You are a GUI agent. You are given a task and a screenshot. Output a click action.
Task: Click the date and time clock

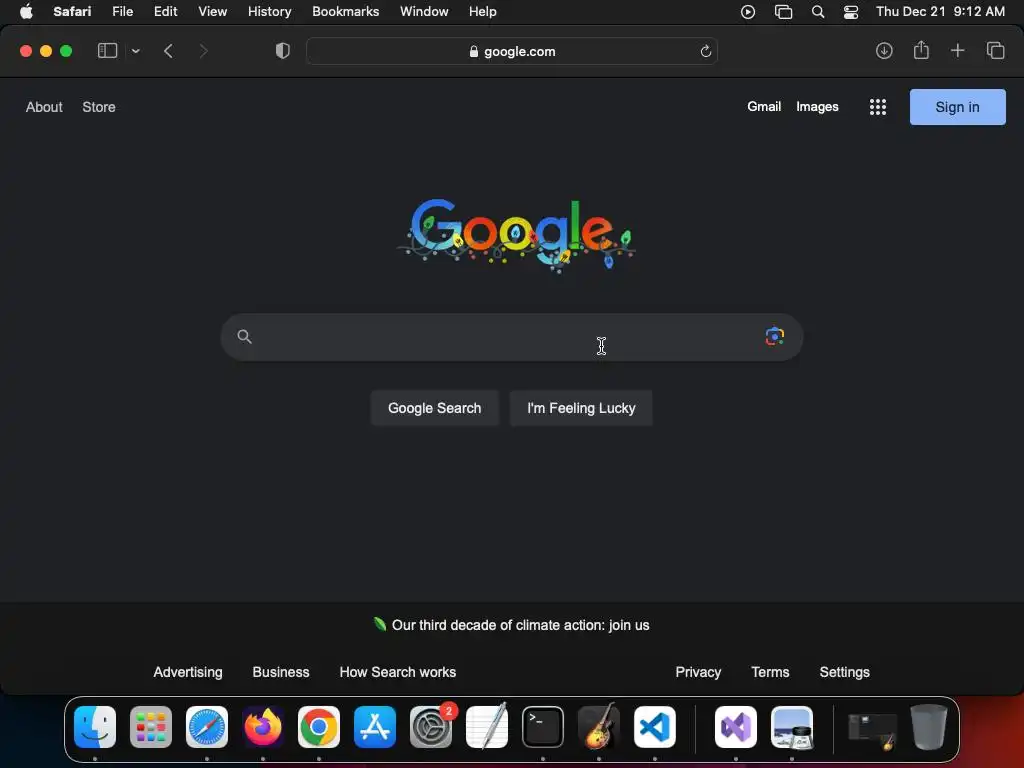(x=940, y=12)
